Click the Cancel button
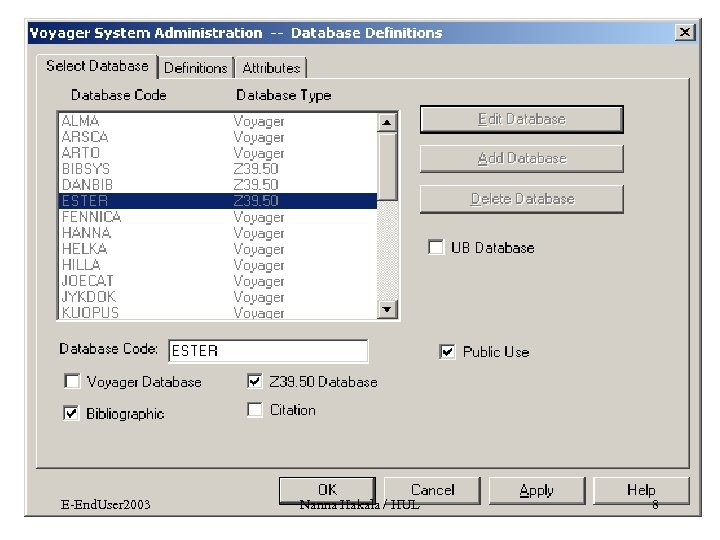 (x=432, y=490)
